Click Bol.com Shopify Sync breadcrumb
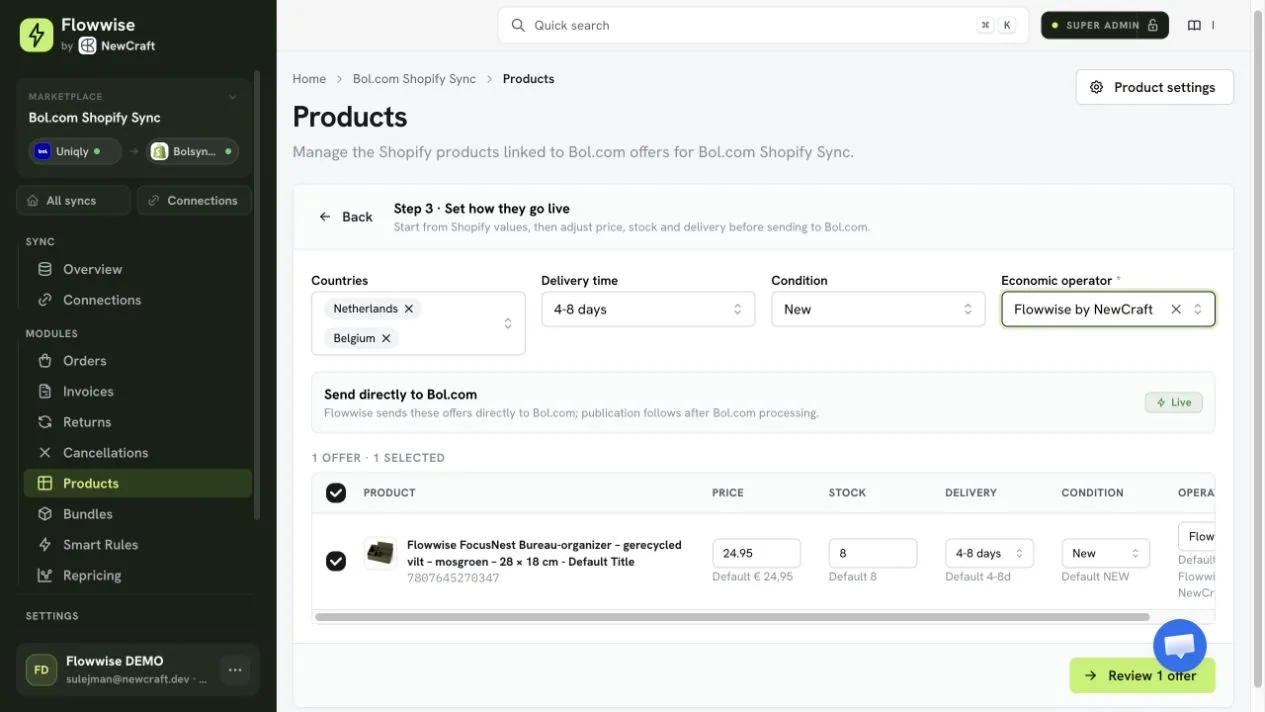1265x712 pixels. click(414, 79)
